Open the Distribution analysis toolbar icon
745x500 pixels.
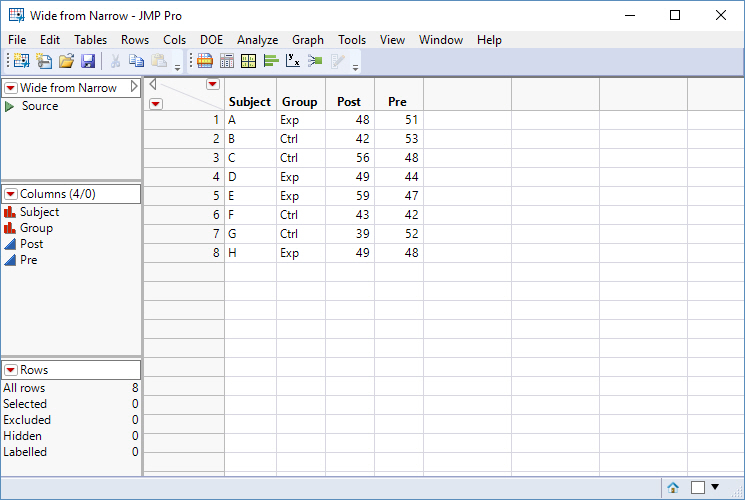pos(271,61)
